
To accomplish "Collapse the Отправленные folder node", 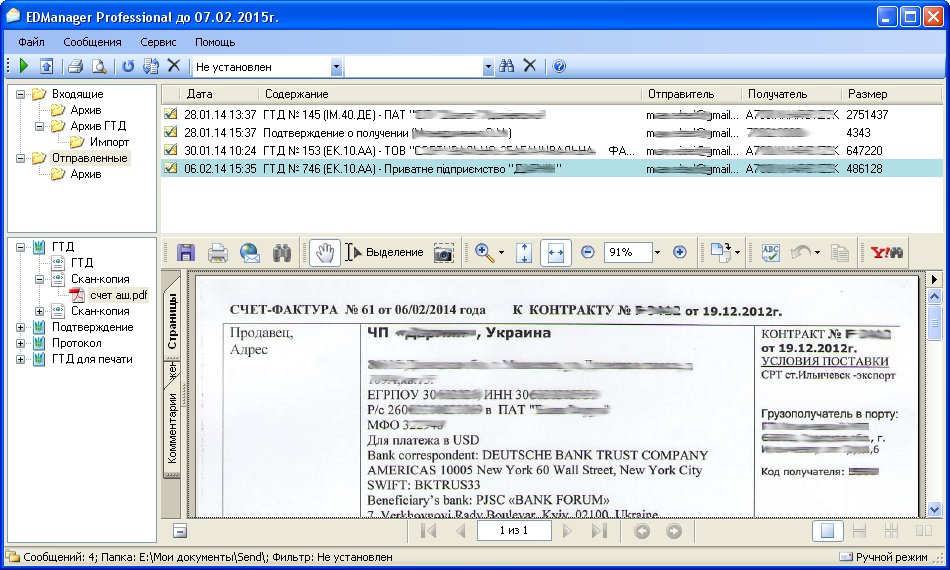I will click(x=21, y=159).
